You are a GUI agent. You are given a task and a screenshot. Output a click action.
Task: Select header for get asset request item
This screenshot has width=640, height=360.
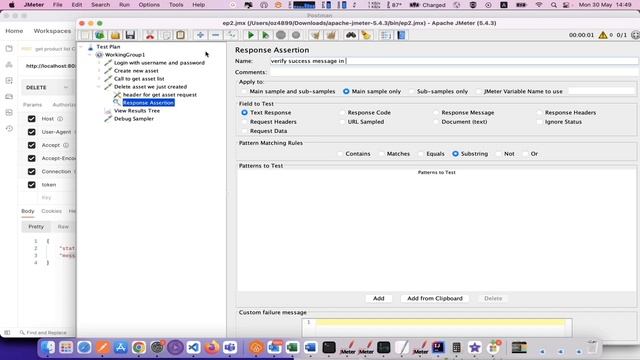[160, 95]
